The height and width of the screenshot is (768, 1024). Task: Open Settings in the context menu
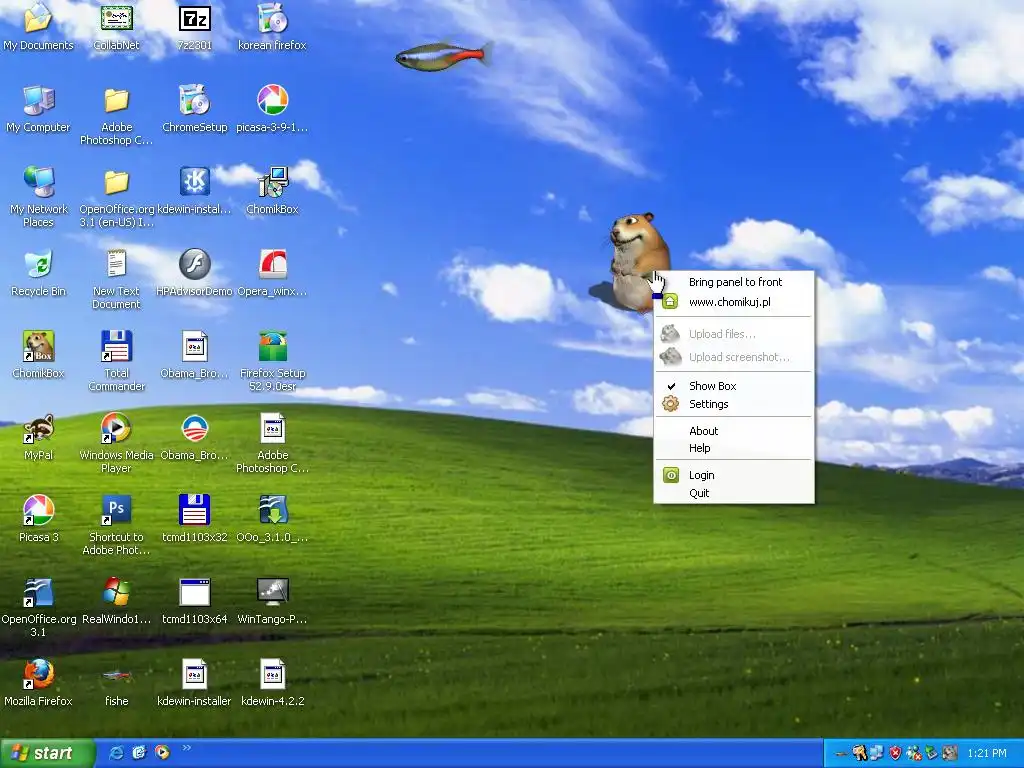pos(733,404)
